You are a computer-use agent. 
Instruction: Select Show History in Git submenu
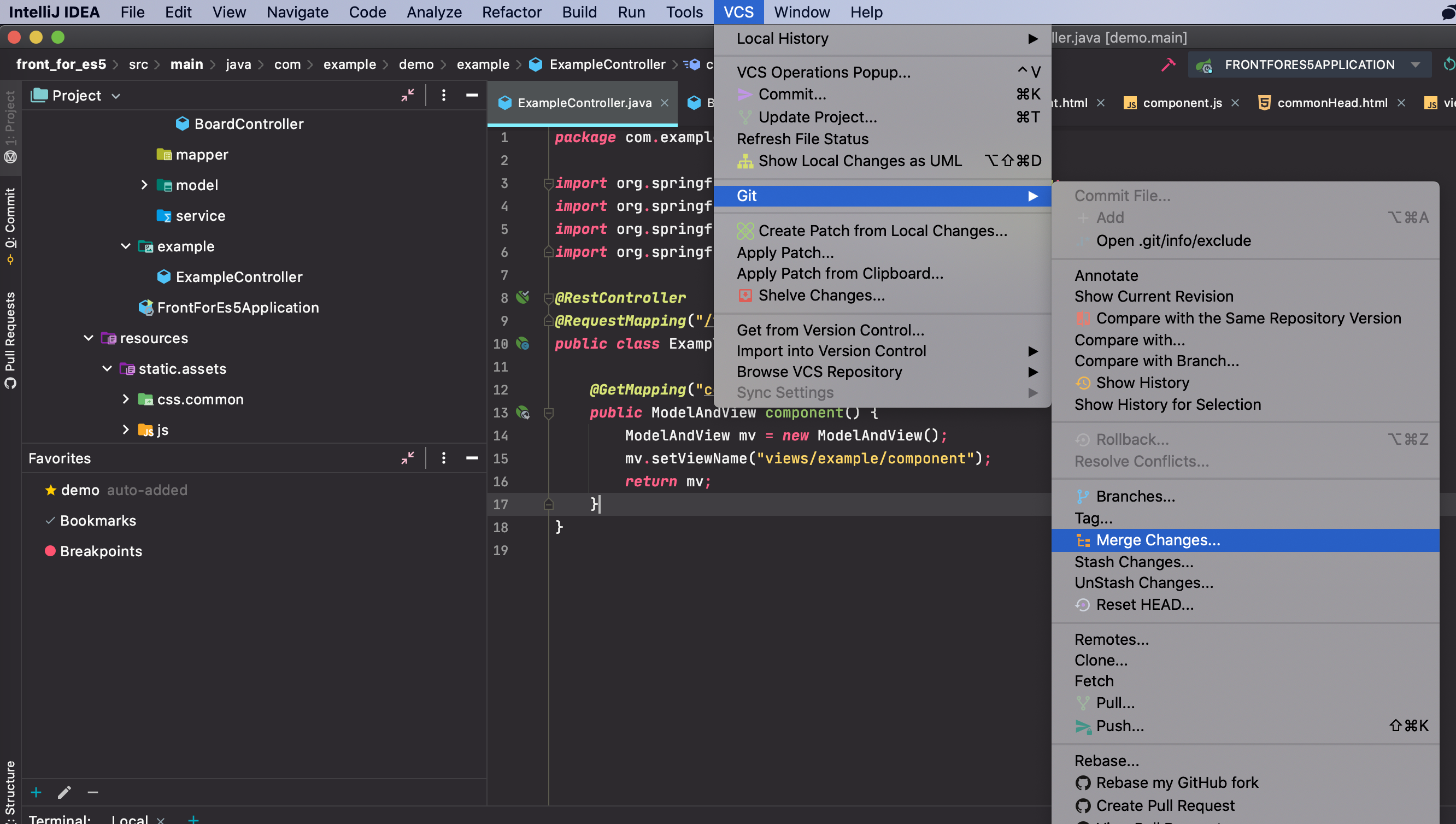(1245, 382)
